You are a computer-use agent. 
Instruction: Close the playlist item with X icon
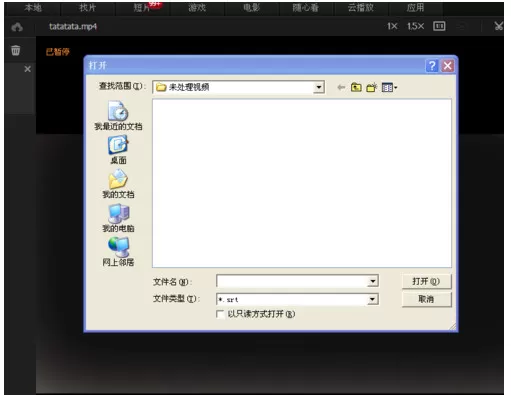coord(28,69)
